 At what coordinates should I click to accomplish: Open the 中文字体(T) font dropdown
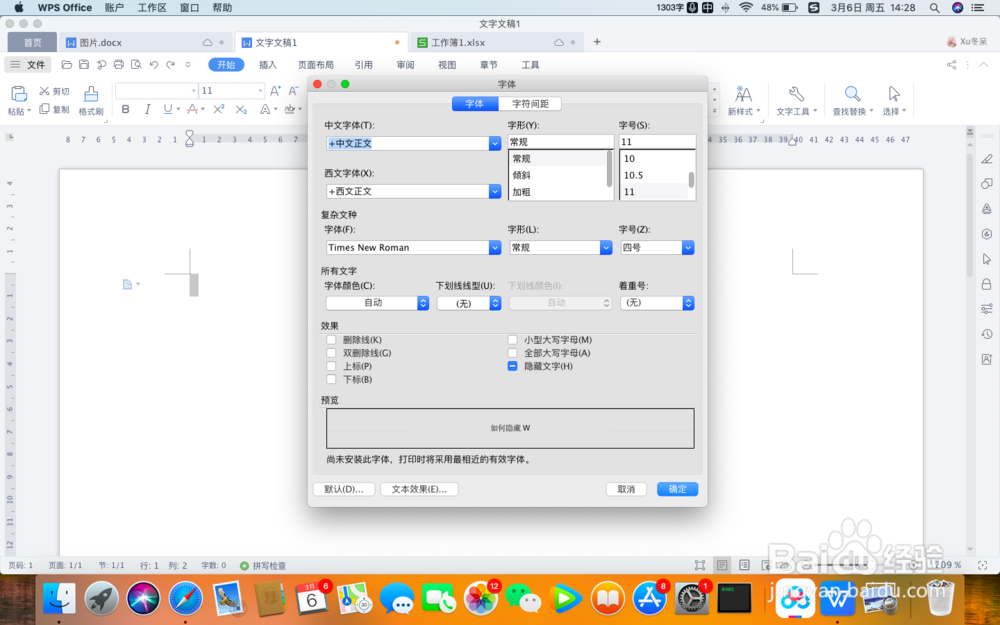click(x=494, y=143)
